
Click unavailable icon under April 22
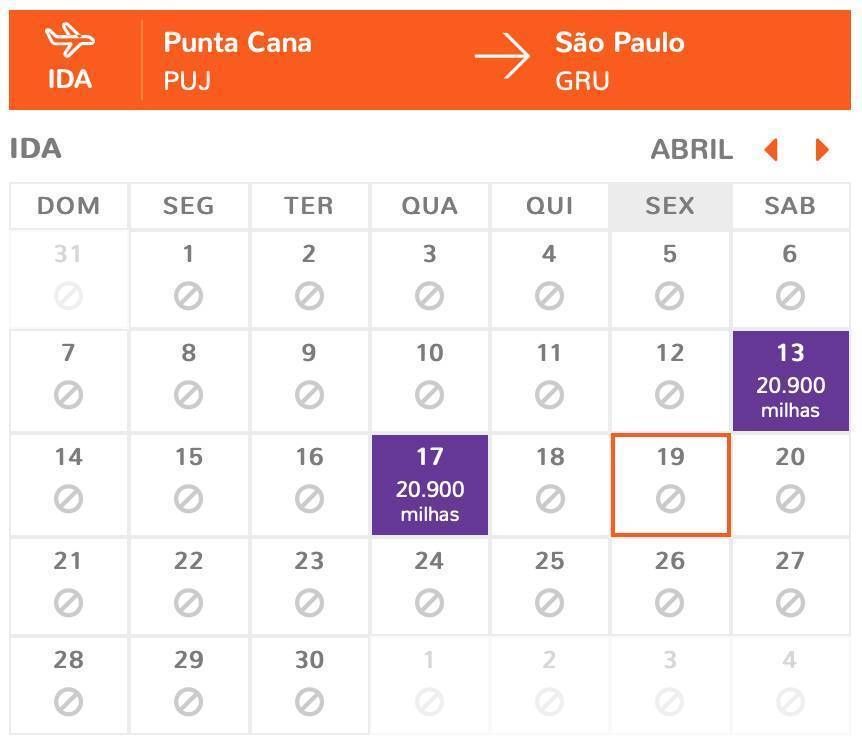189,603
